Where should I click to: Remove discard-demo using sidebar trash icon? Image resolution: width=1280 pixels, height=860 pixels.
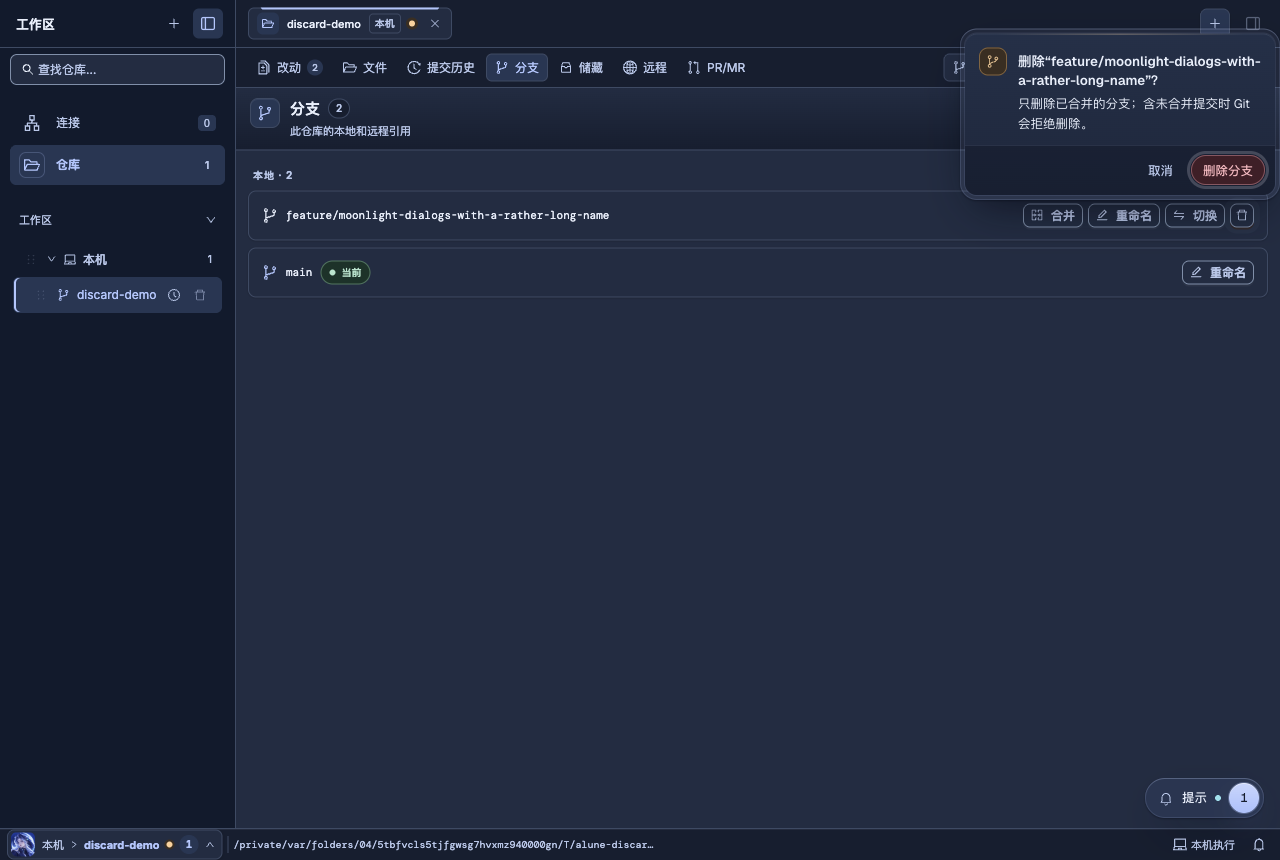[200, 295]
